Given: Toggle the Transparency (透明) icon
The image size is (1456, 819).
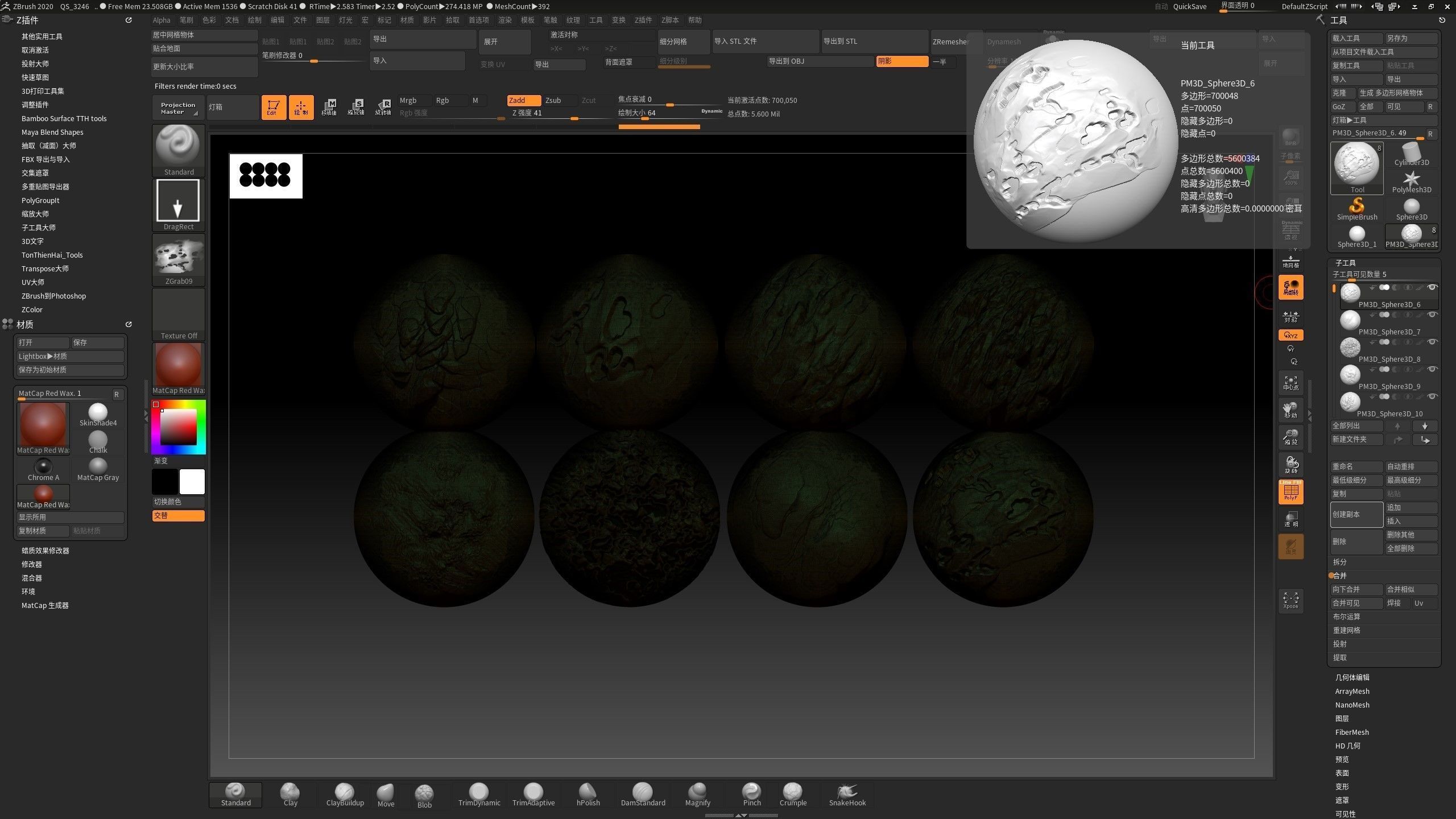Looking at the screenshot, I should [x=1290, y=519].
